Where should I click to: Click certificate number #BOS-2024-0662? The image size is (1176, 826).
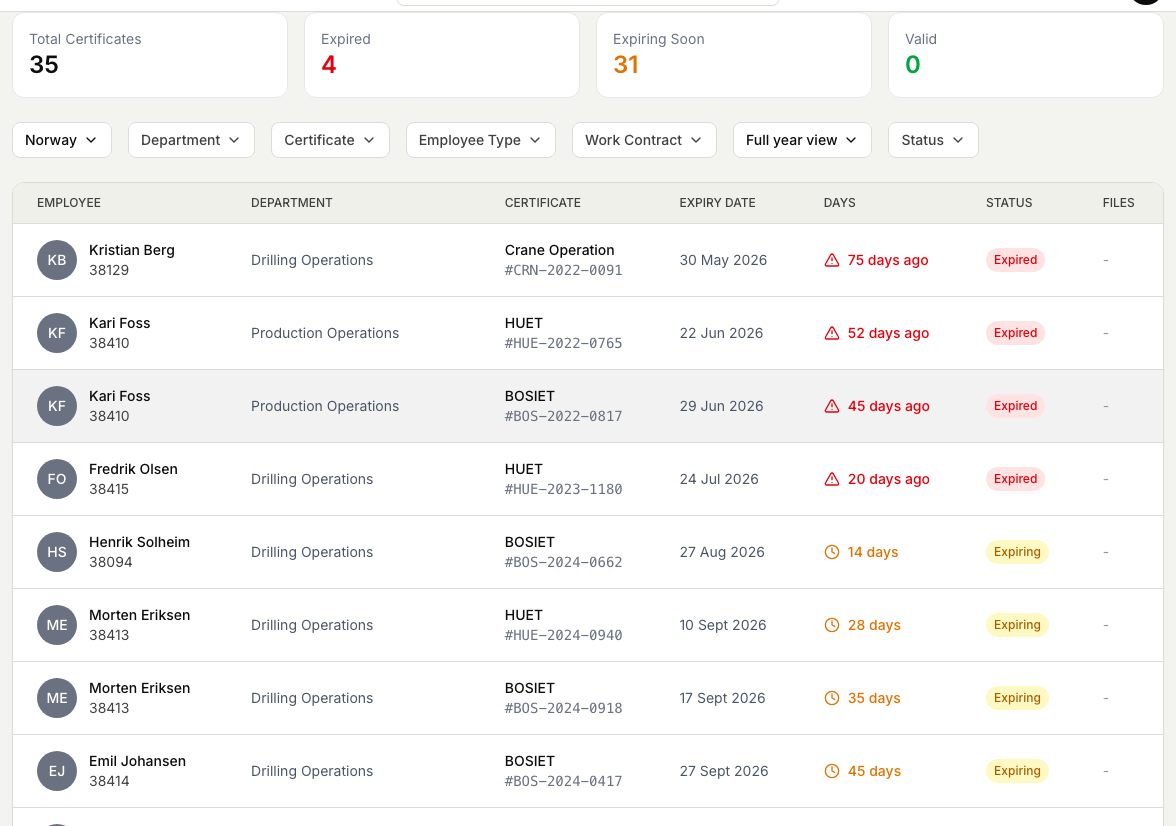pyautogui.click(x=563, y=562)
